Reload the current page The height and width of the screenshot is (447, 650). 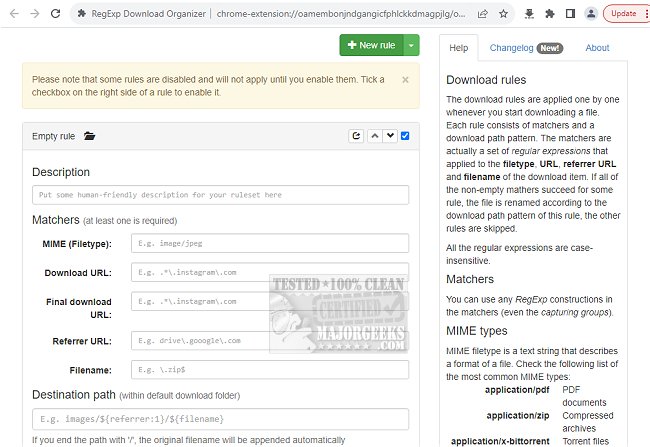pos(56,14)
